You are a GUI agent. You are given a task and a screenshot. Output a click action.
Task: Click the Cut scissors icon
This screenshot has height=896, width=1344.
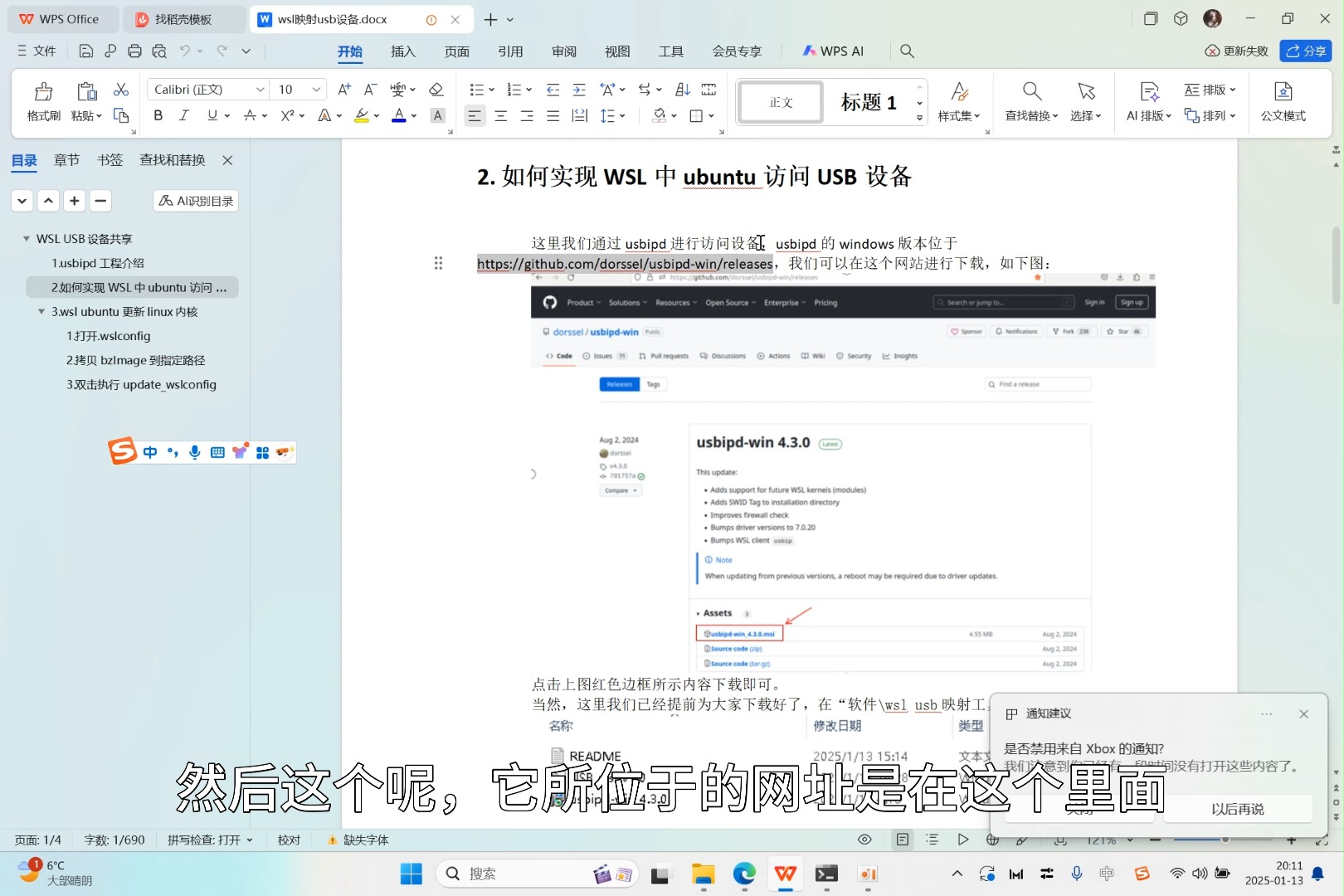point(121,90)
